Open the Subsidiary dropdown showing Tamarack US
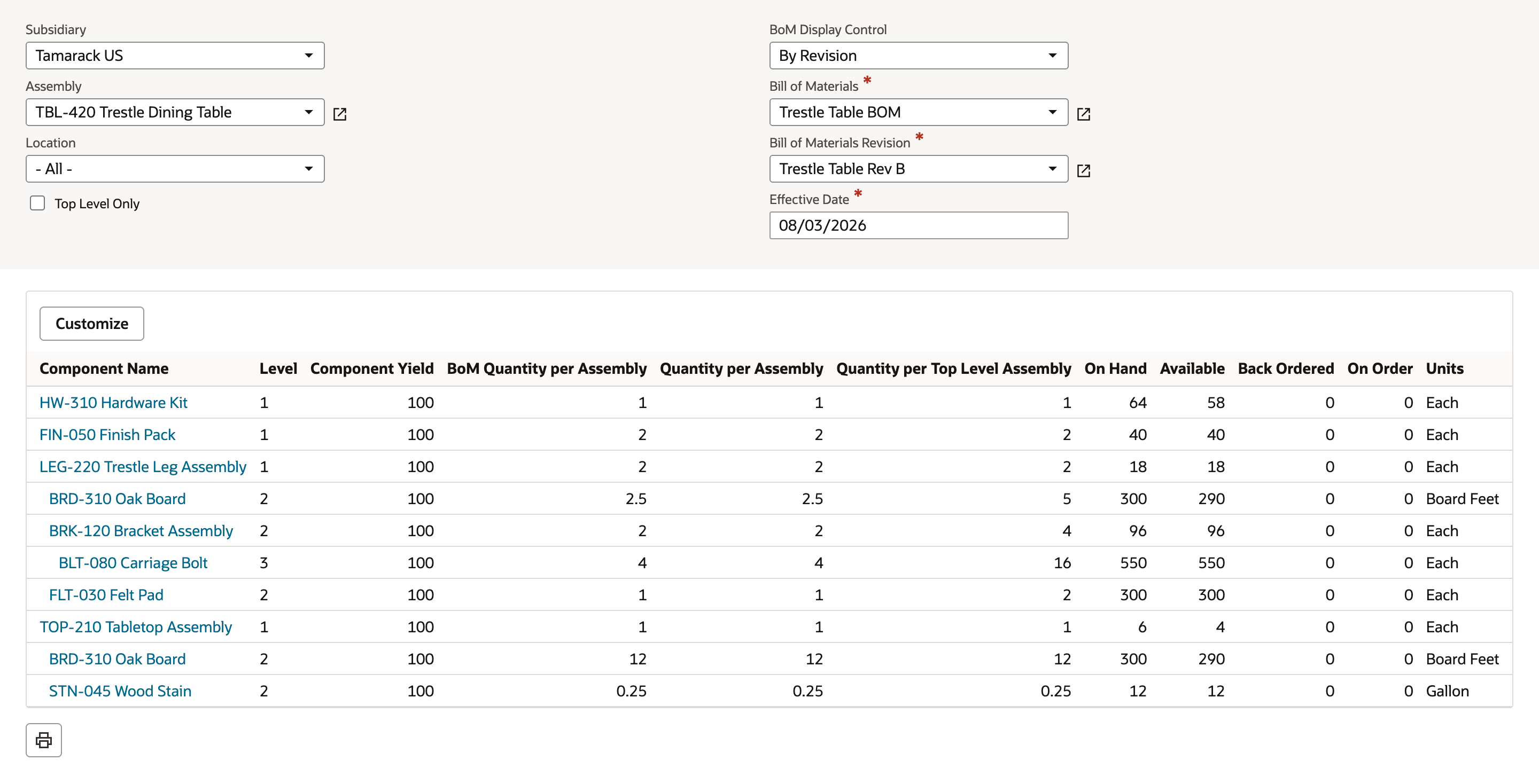Image resolution: width=1539 pixels, height=784 pixels. (x=175, y=56)
